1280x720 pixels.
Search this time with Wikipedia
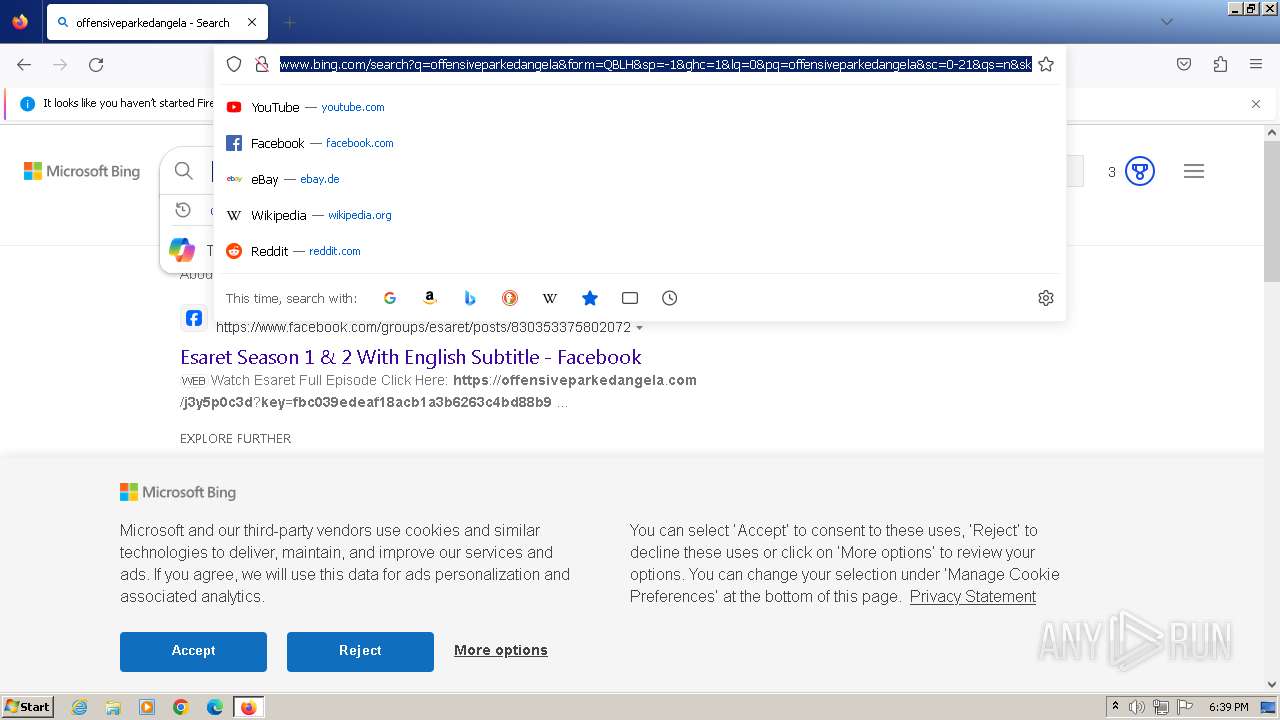click(550, 298)
